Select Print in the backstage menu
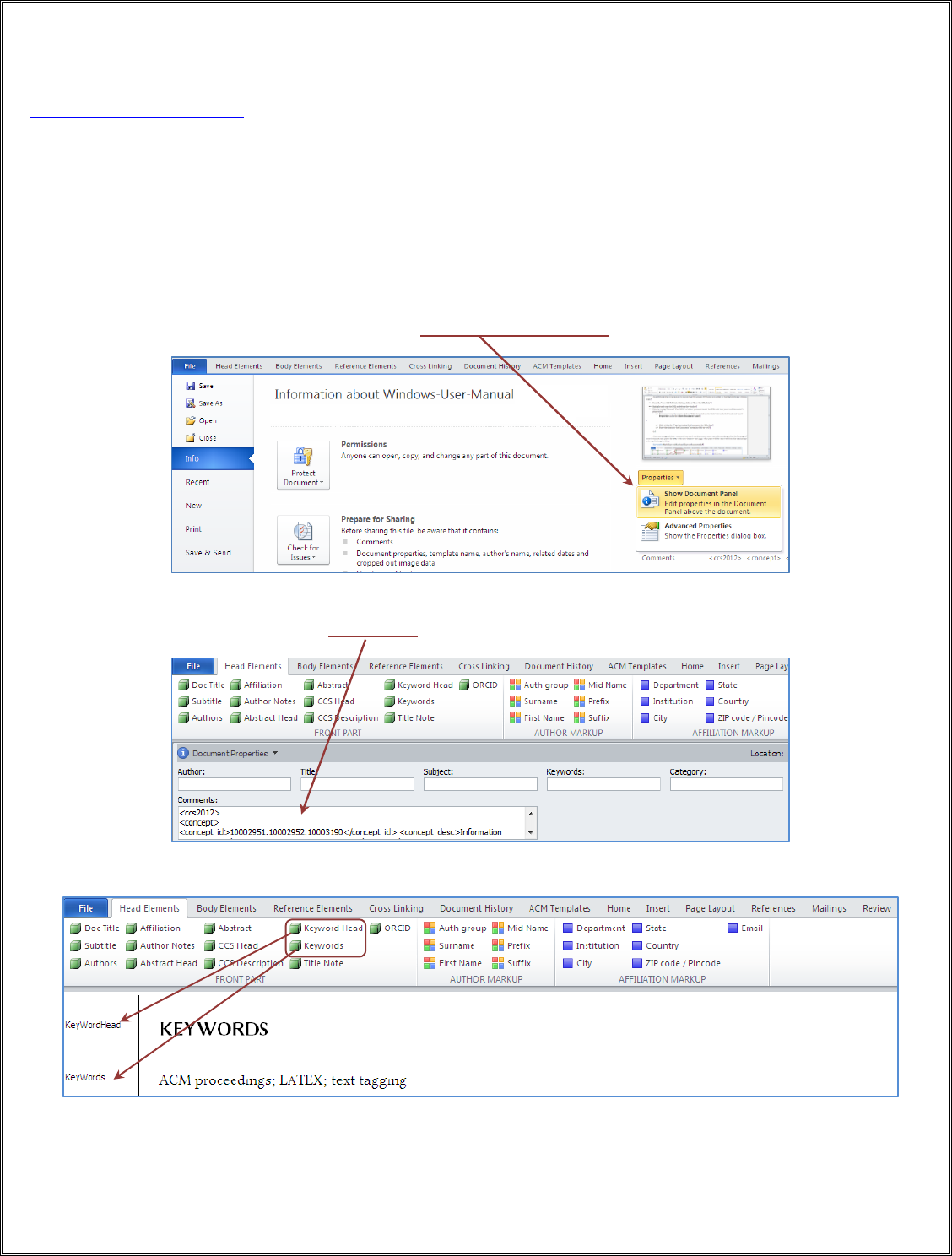The height and width of the screenshot is (1256, 952). click(x=193, y=529)
